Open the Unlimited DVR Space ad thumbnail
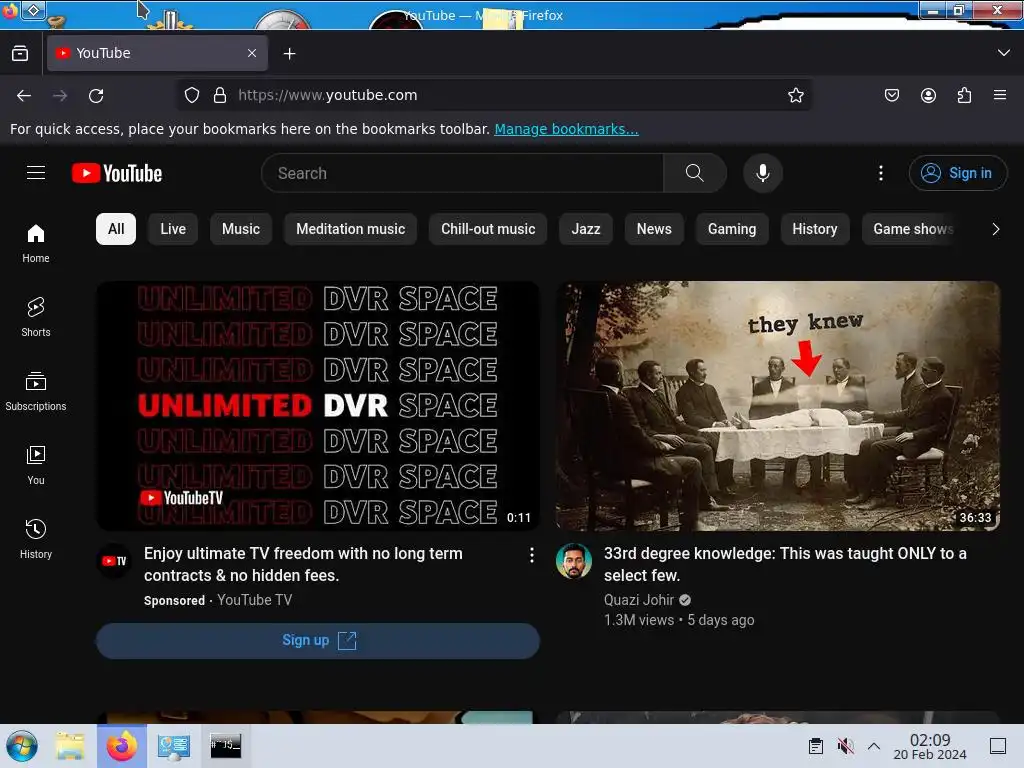The image size is (1024, 768). coord(318,406)
